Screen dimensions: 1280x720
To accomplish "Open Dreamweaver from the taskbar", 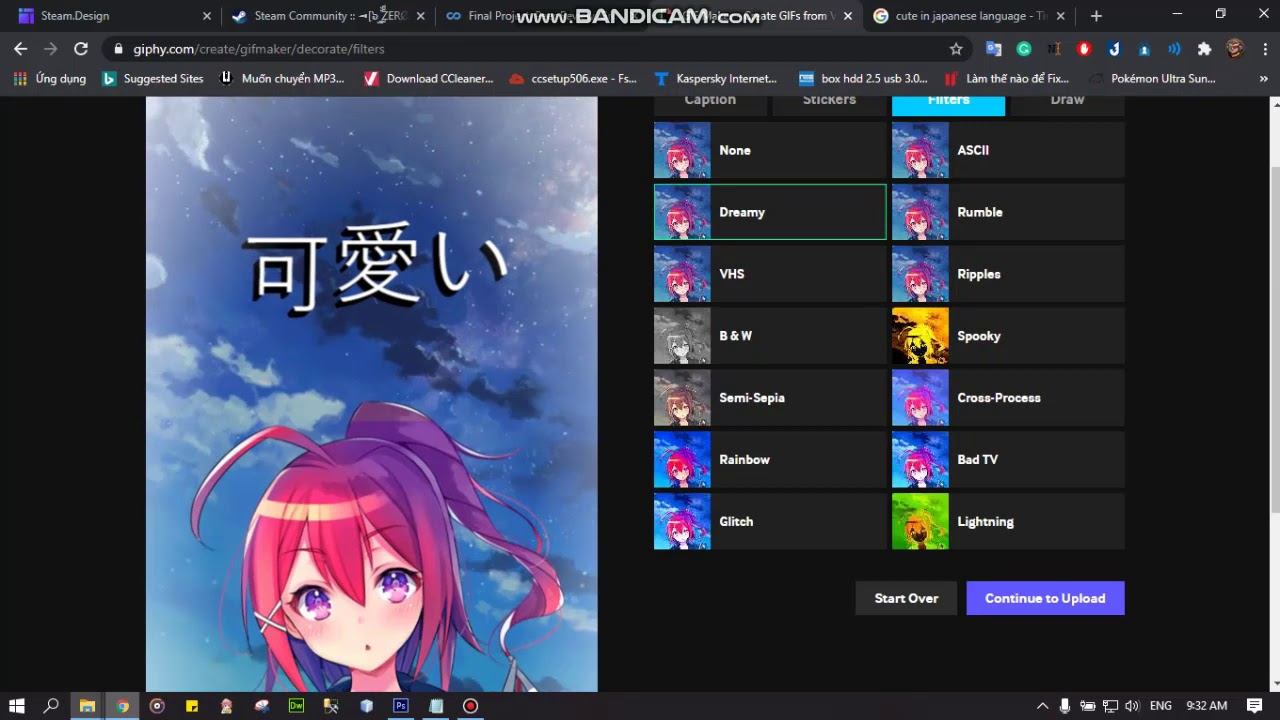I will tap(296, 705).
